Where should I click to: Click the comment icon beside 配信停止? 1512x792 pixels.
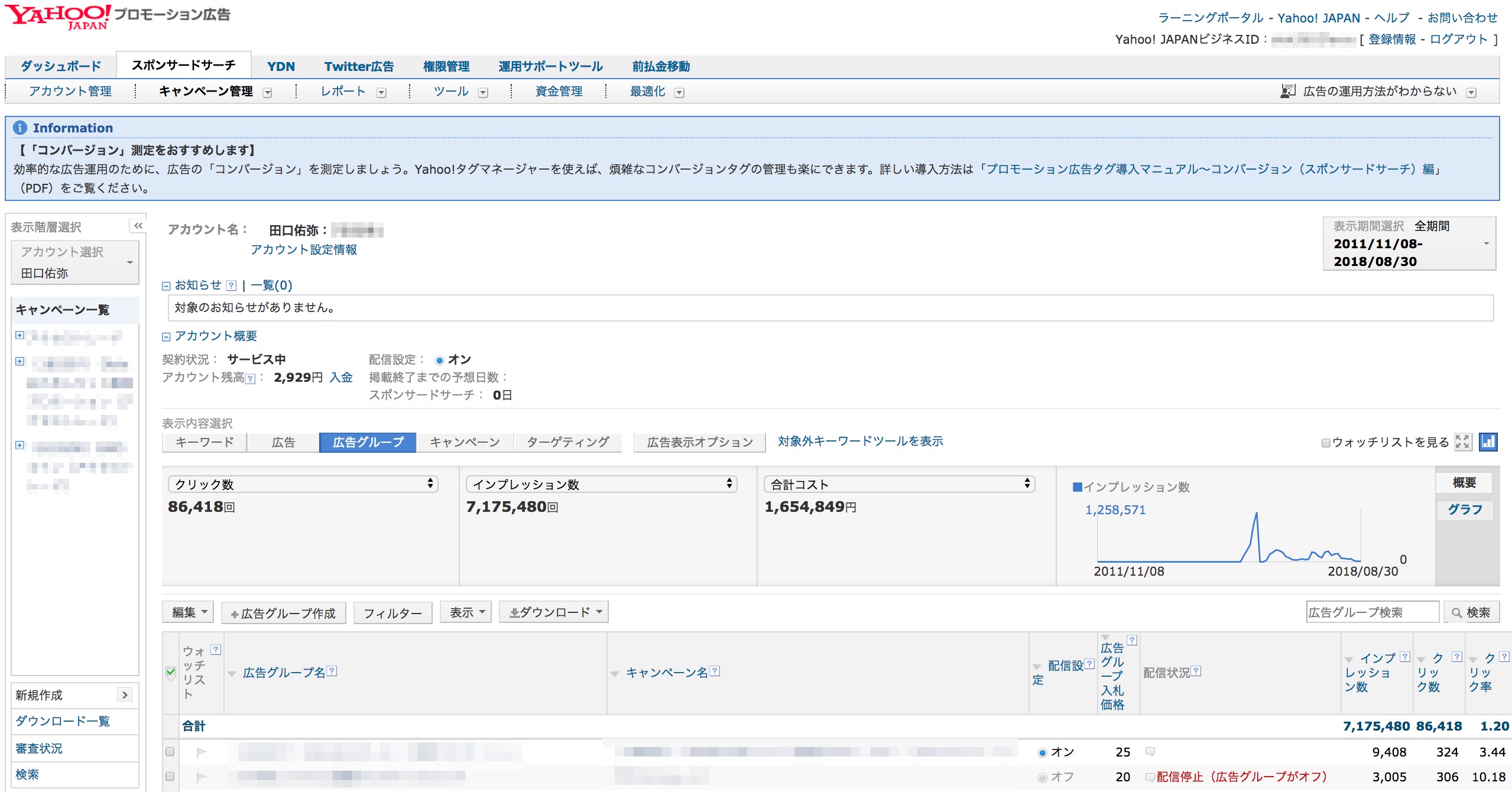point(1150,777)
